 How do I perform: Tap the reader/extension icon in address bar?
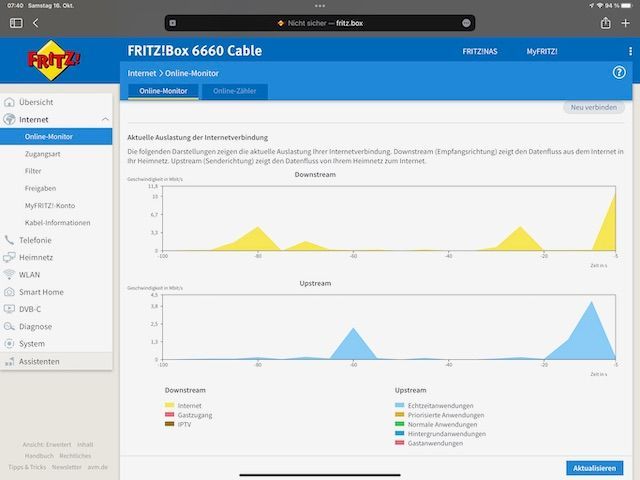click(x=173, y=23)
